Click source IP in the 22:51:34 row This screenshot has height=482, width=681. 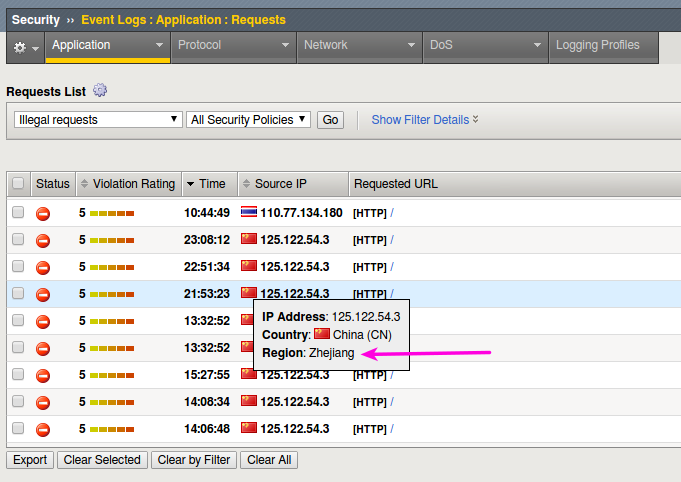295,267
